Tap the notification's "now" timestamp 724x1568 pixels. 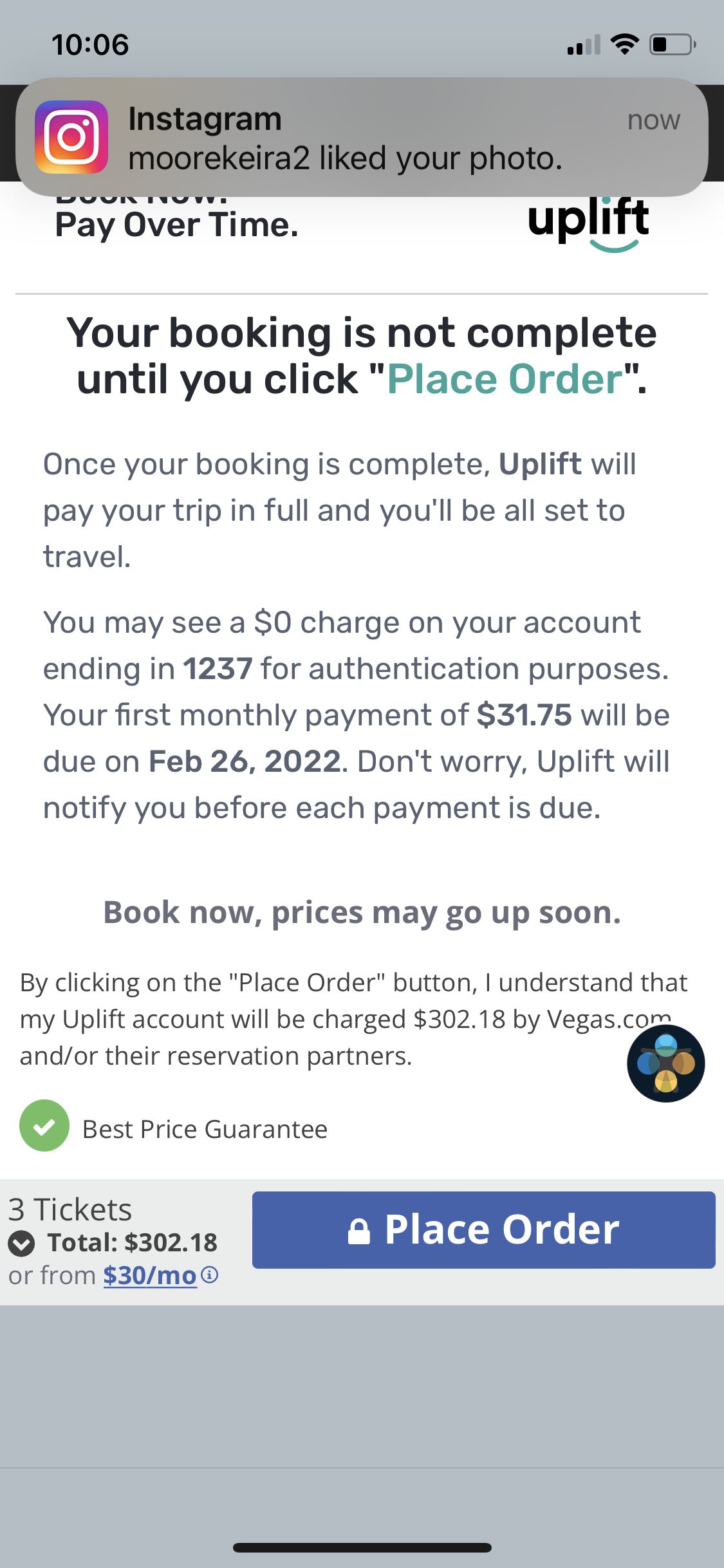[654, 120]
